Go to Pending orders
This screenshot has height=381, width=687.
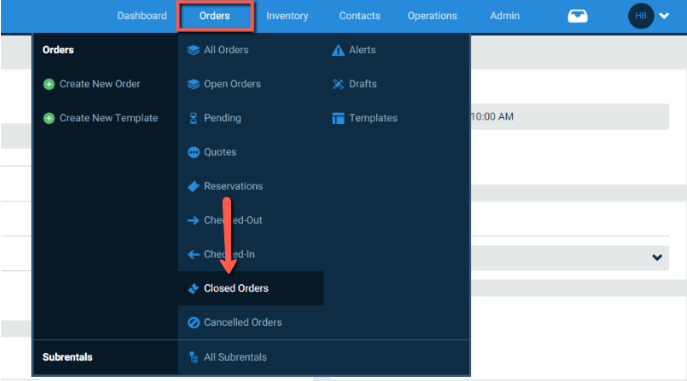pos(223,118)
